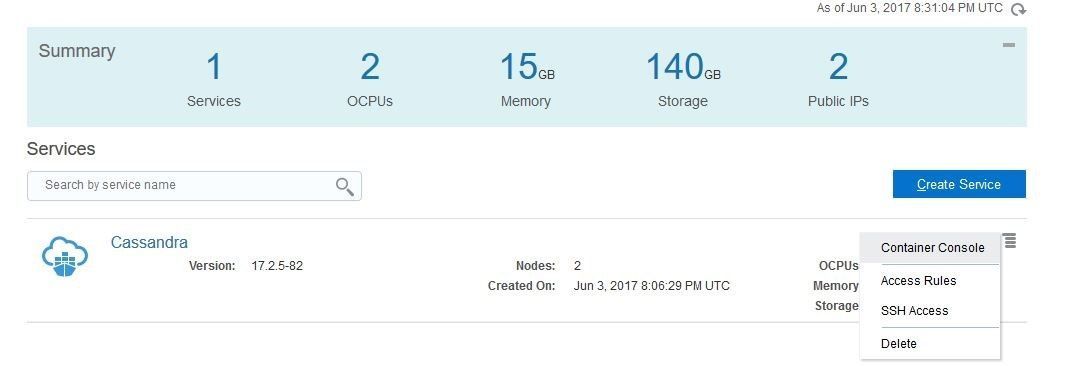Select Container Console from the menu
Image resolution: width=1087 pixels, height=366 pixels.
[x=932, y=247]
